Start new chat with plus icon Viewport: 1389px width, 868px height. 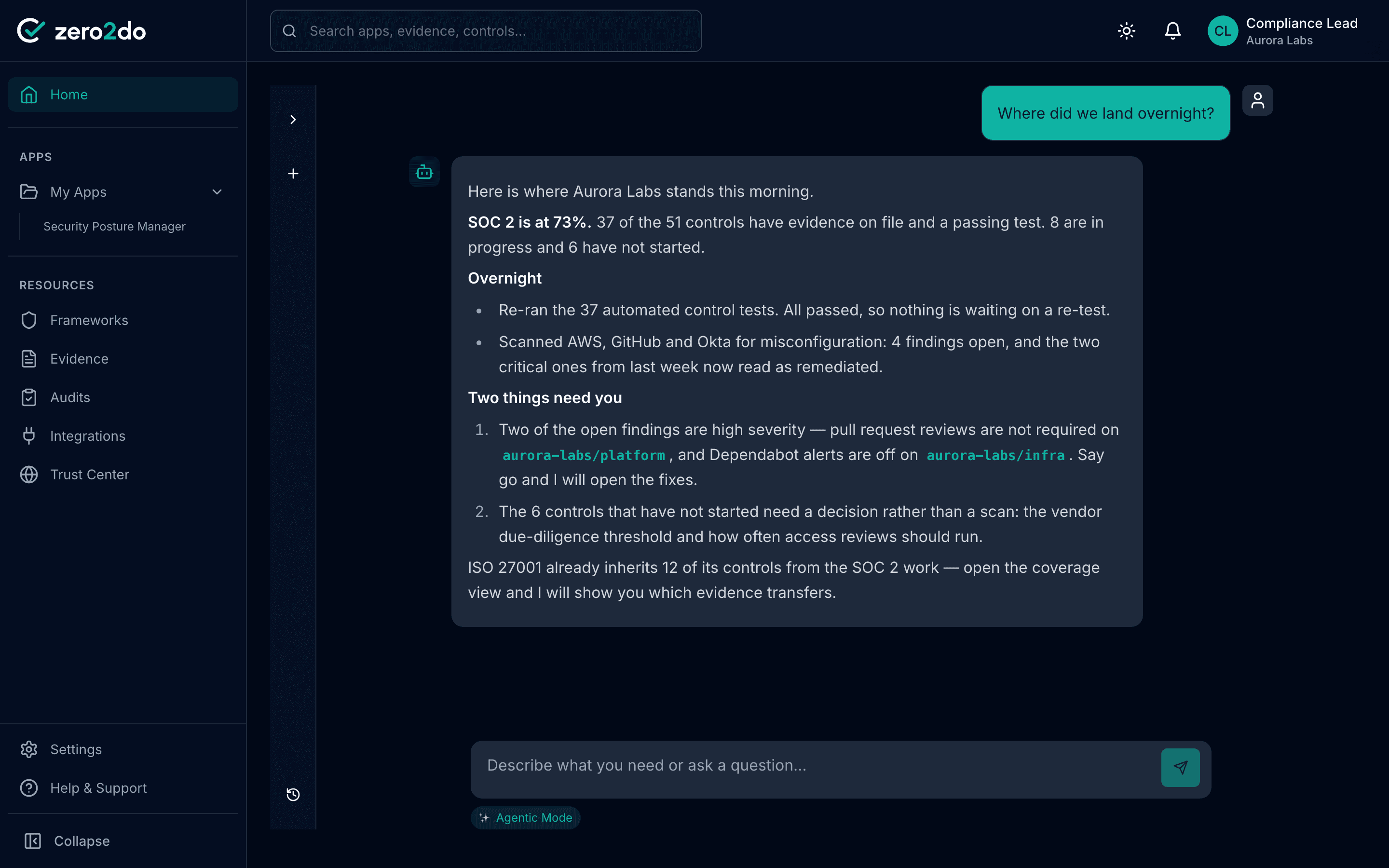[x=293, y=174]
